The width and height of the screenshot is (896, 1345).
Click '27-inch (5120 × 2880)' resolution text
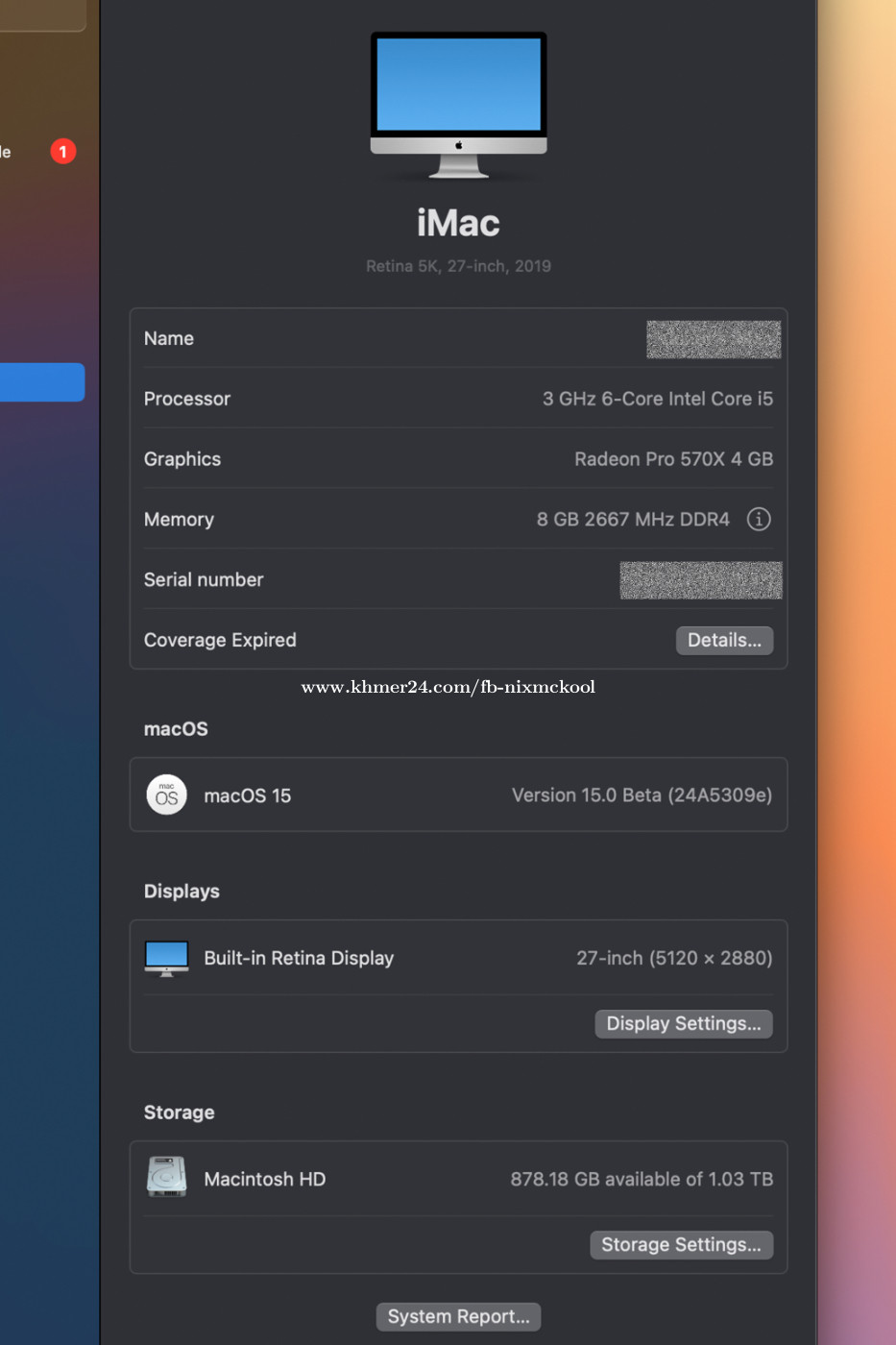pos(675,959)
